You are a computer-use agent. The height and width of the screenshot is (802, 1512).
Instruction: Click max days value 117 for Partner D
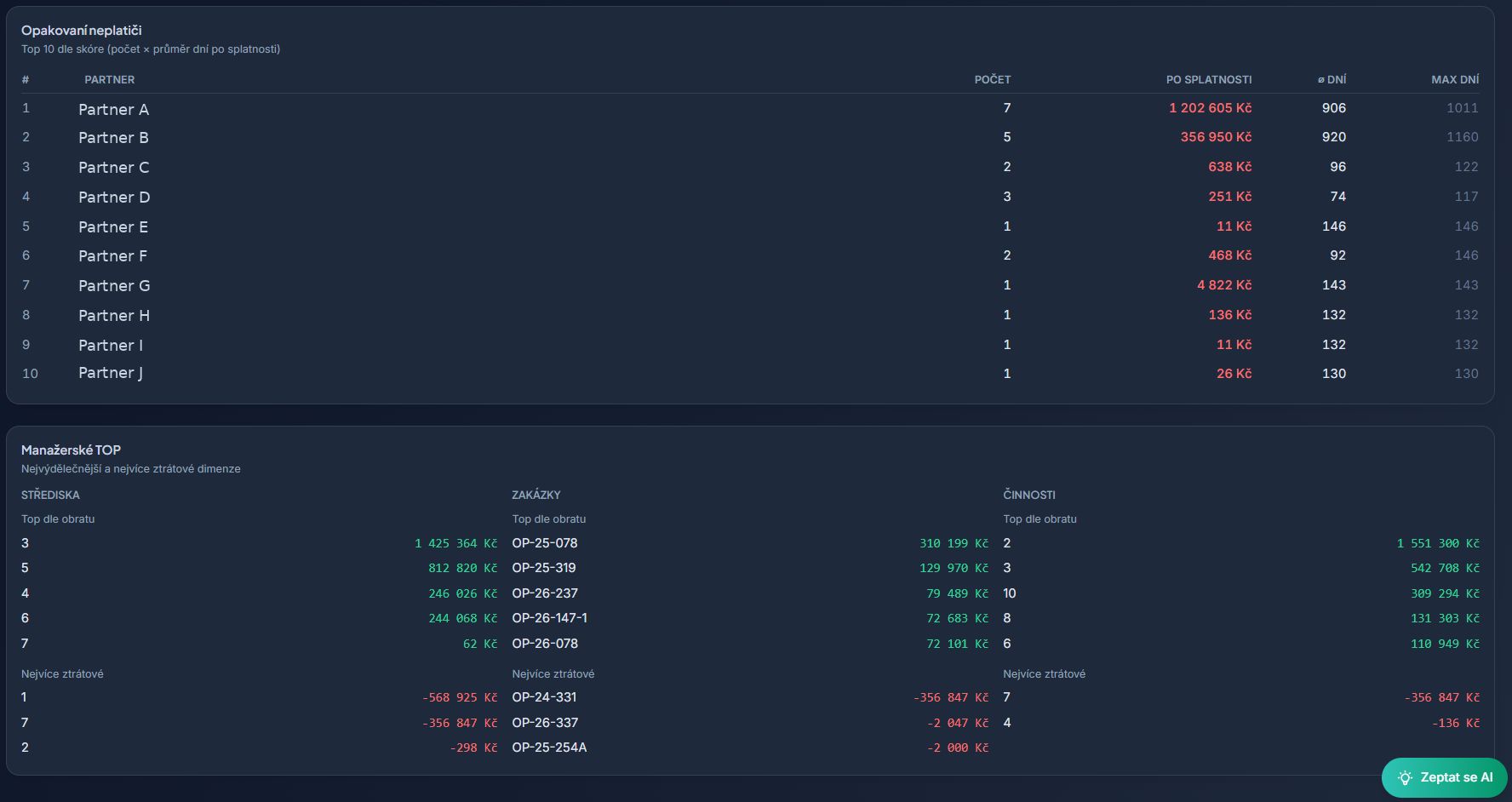pos(1467,197)
